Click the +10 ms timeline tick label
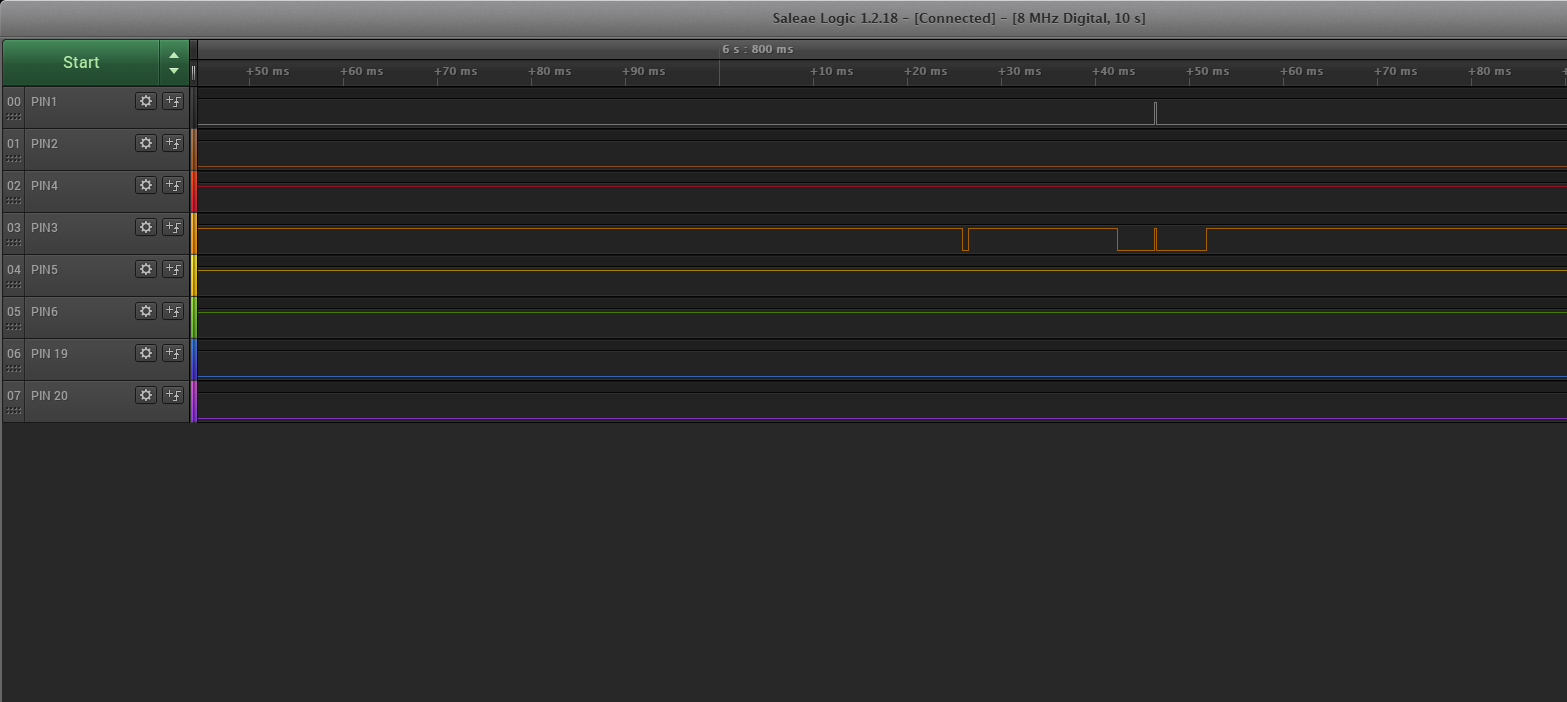The image size is (1567, 702). click(x=832, y=71)
